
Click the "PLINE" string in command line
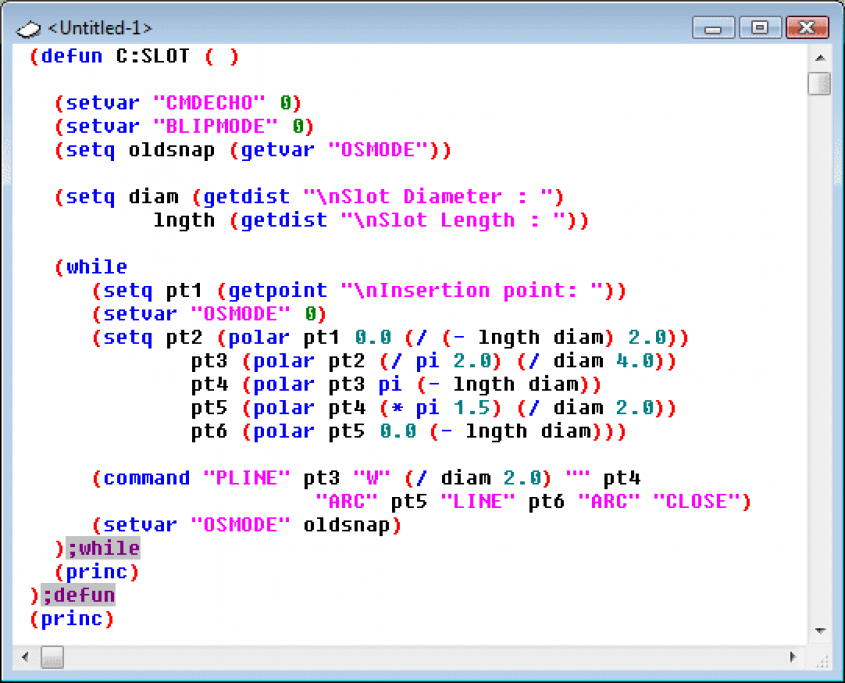coord(247,478)
